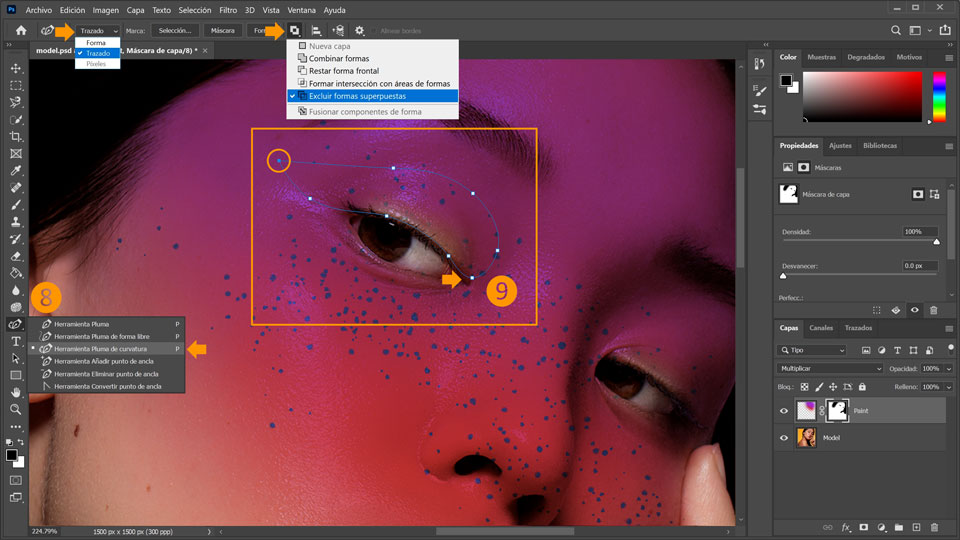Image resolution: width=960 pixels, height=540 pixels.
Task: Open path operations icon in options bar
Action: pos(294,31)
